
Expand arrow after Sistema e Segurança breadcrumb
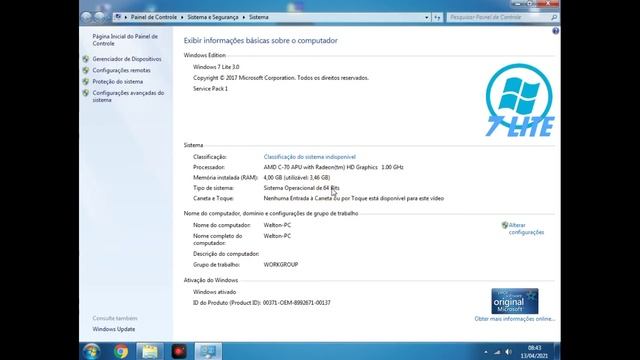tap(244, 17)
